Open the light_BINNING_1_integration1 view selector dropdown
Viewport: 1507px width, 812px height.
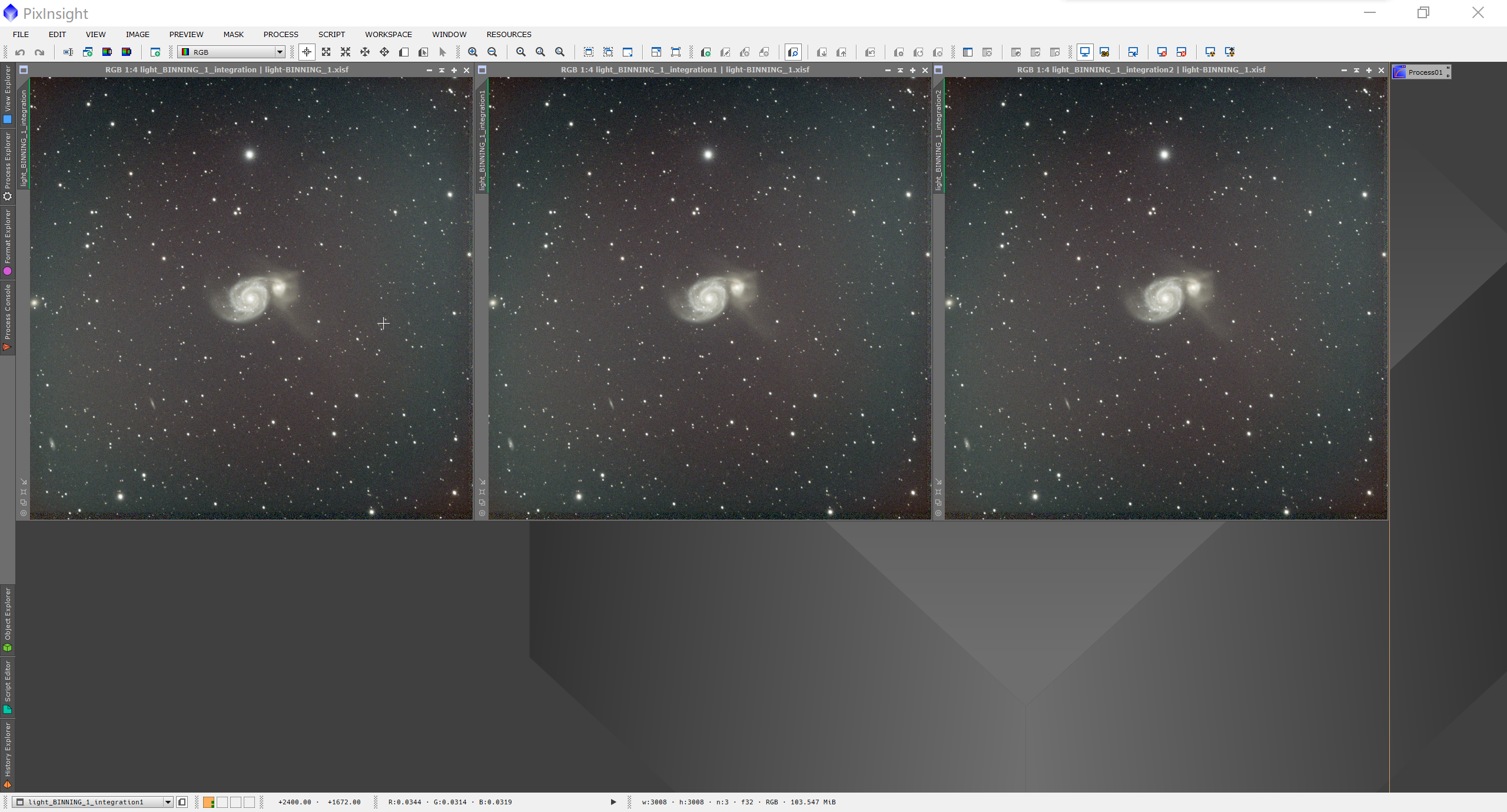(x=92, y=802)
